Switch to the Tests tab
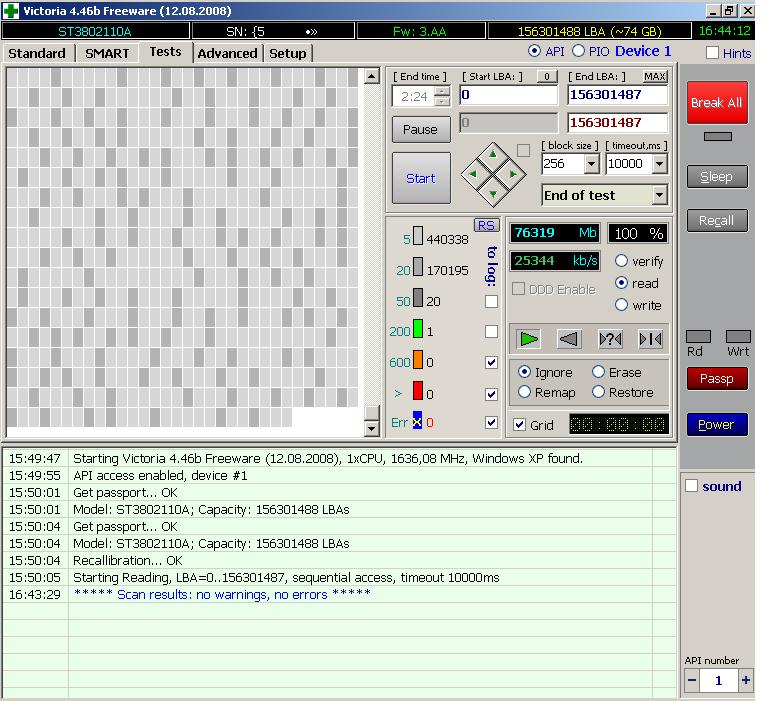 (165, 52)
